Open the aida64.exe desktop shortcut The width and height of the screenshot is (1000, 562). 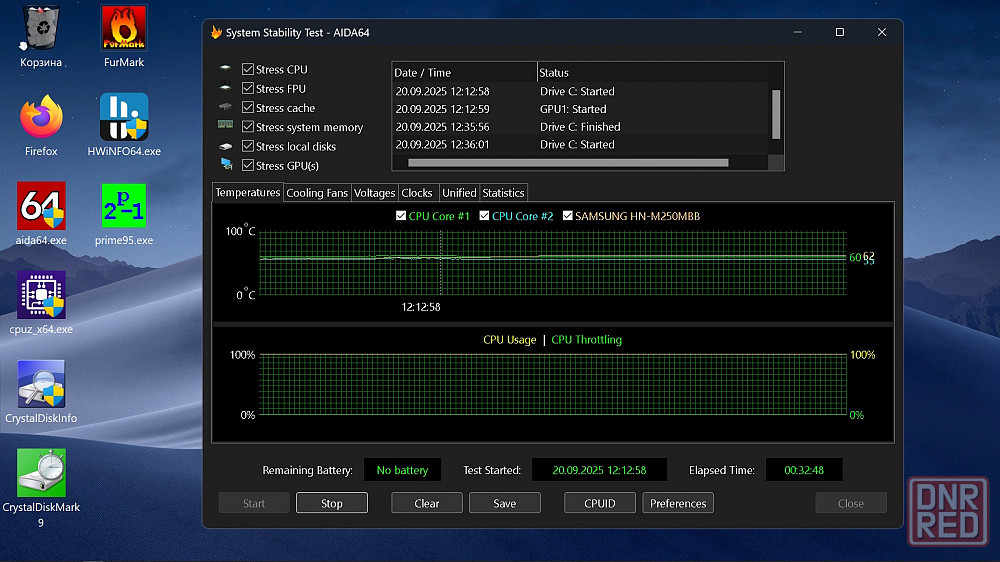41,207
